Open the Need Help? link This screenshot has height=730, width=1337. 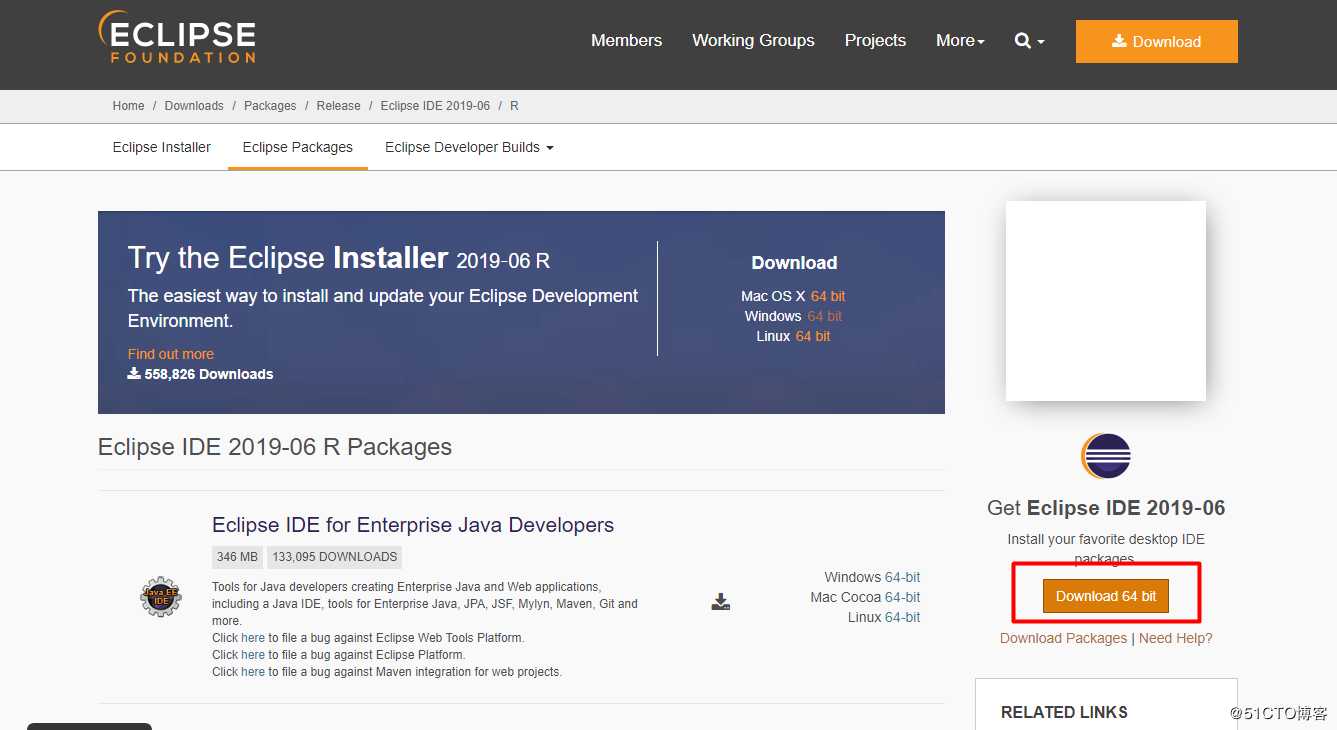tap(1176, 638)
